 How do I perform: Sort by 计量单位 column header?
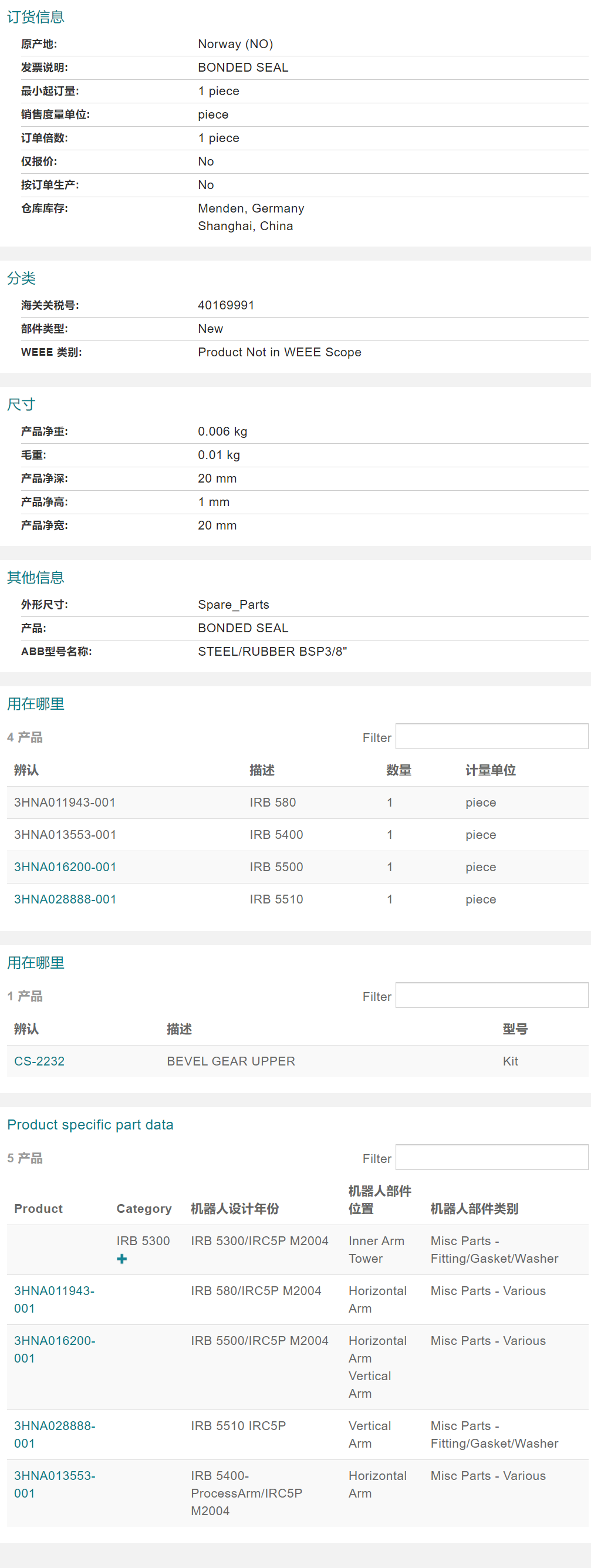pyautogui.click(x=491, y=770)
